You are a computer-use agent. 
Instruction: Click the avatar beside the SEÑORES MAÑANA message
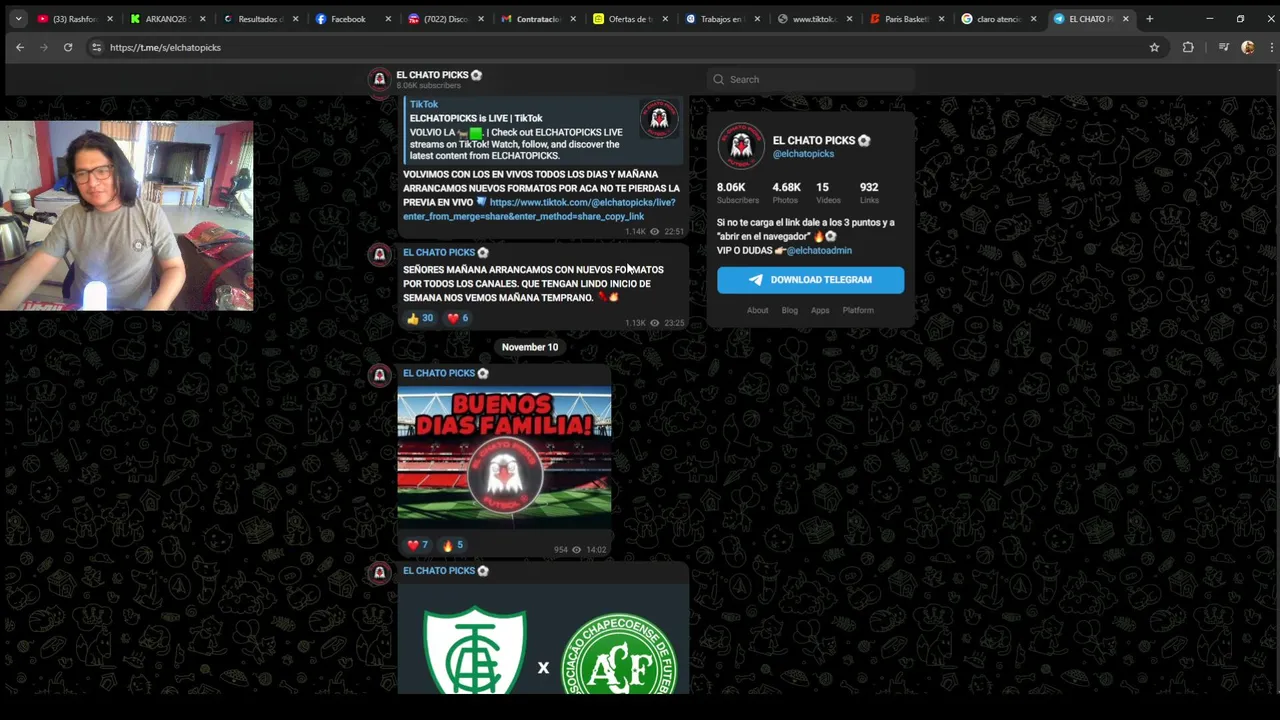coord(379,254)
